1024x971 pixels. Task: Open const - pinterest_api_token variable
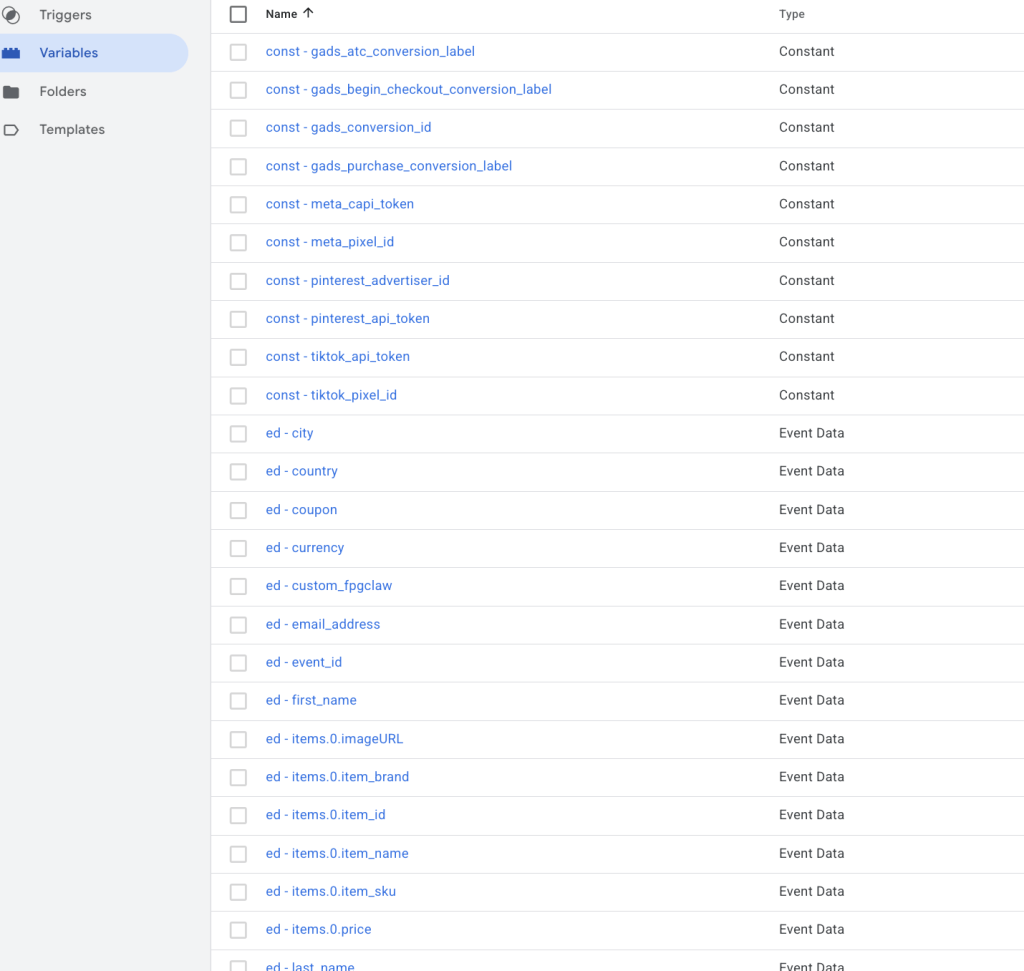point(348,318)
